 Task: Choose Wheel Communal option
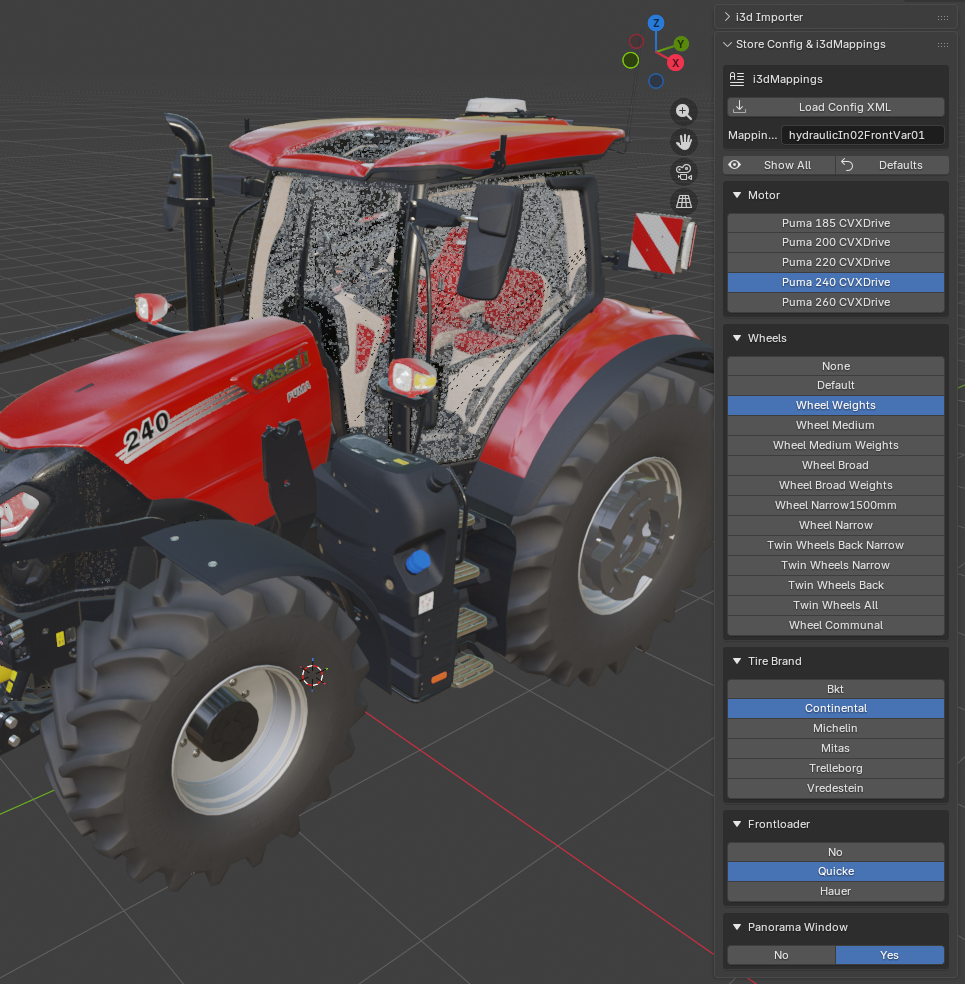coord(836,626)
